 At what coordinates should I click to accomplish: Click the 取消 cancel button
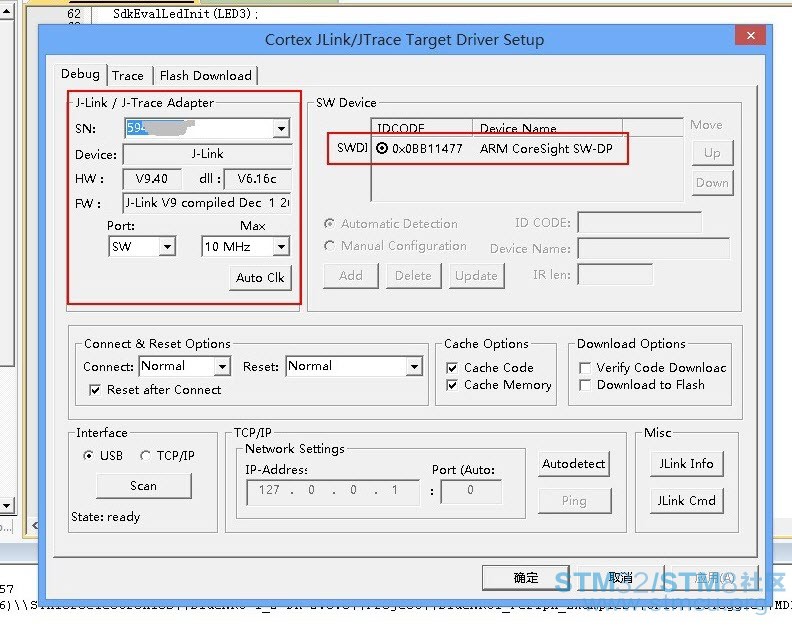[620, 577]
